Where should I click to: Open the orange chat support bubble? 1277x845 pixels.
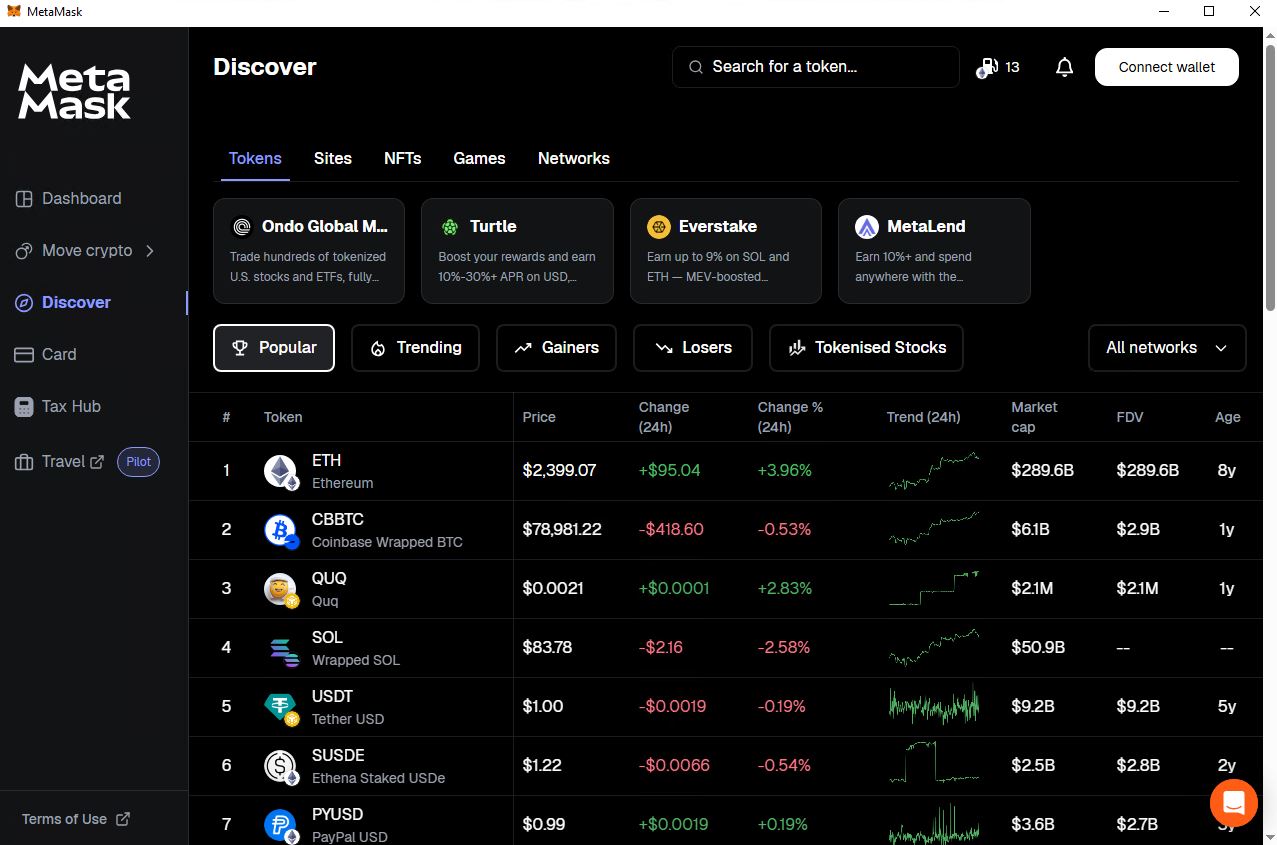[1233, 803]
